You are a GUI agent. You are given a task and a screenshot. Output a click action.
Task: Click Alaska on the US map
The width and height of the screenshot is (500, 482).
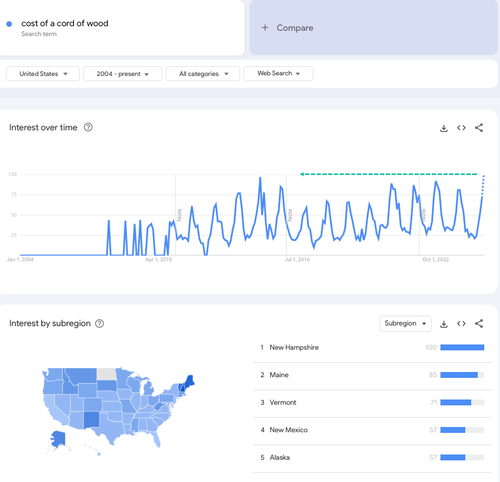pos(58,438)
